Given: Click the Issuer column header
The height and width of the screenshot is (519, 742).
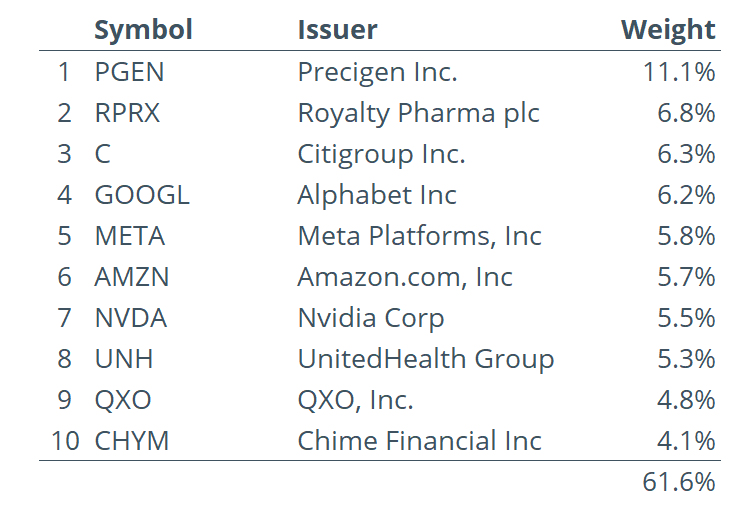Looking at the screenshot, I should [337, 30].
